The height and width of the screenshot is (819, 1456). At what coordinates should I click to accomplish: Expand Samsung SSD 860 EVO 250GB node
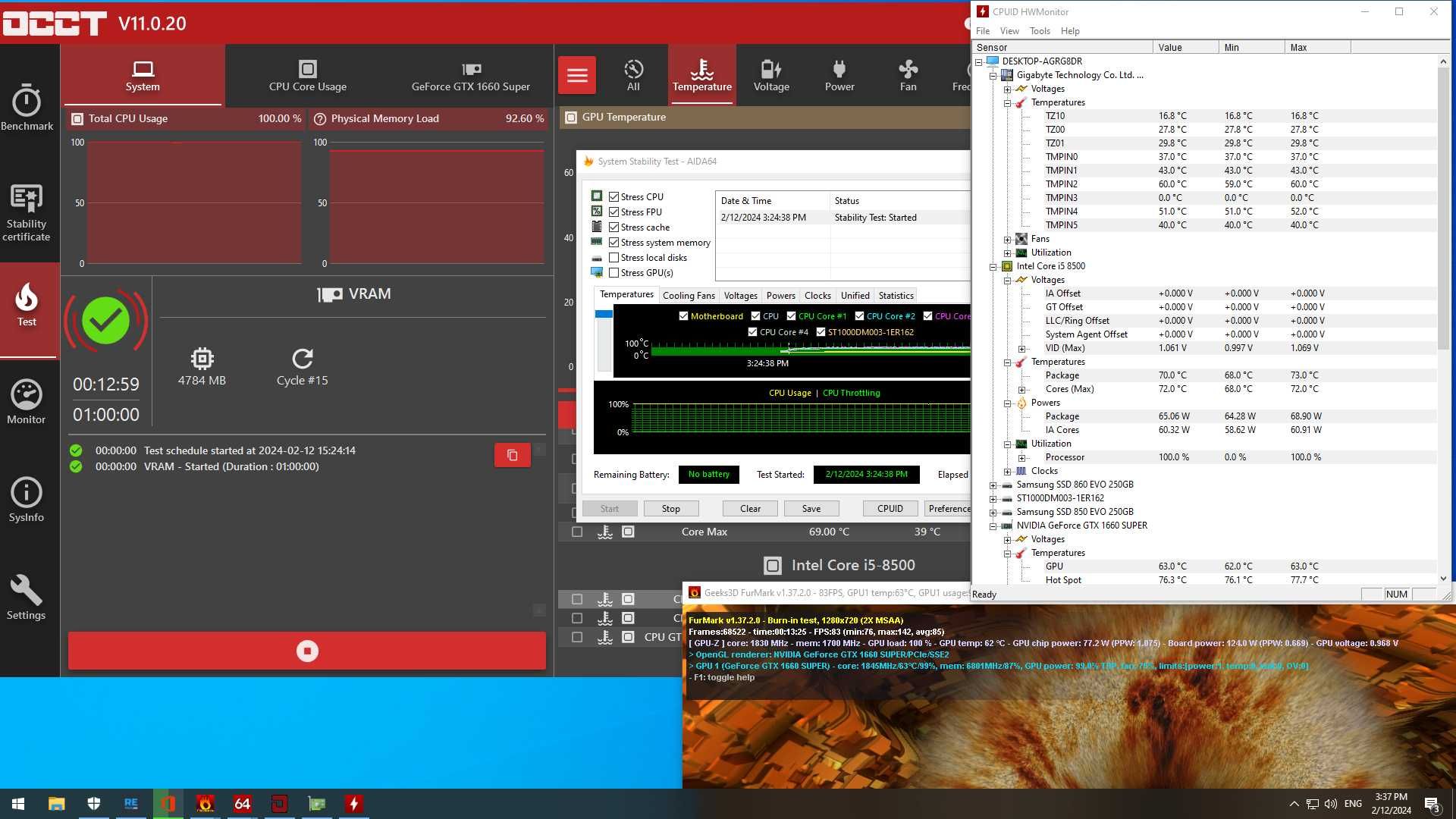(993, 485)
